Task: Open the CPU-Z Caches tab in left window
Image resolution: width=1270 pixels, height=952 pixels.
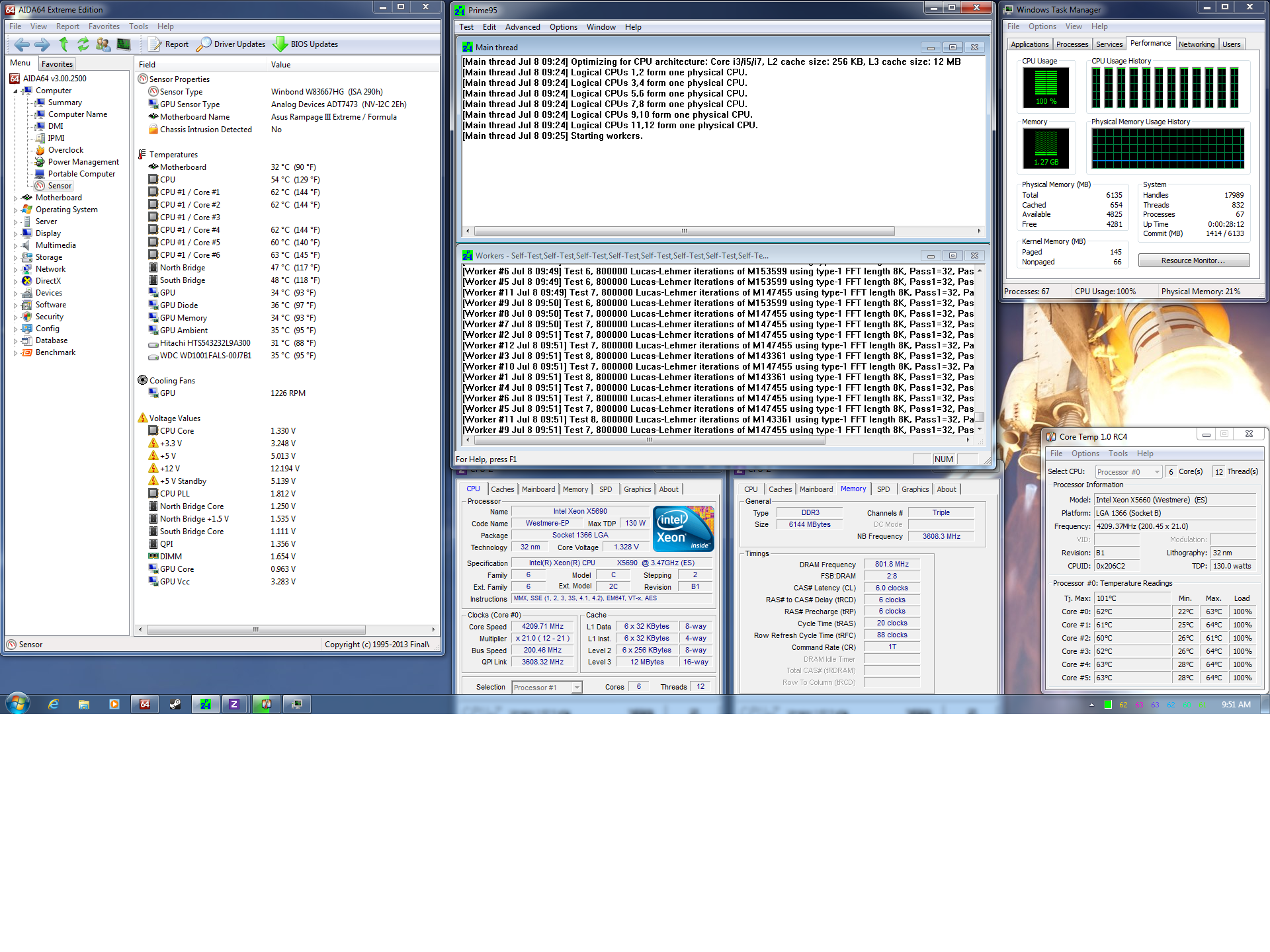Action: (502, 489)
